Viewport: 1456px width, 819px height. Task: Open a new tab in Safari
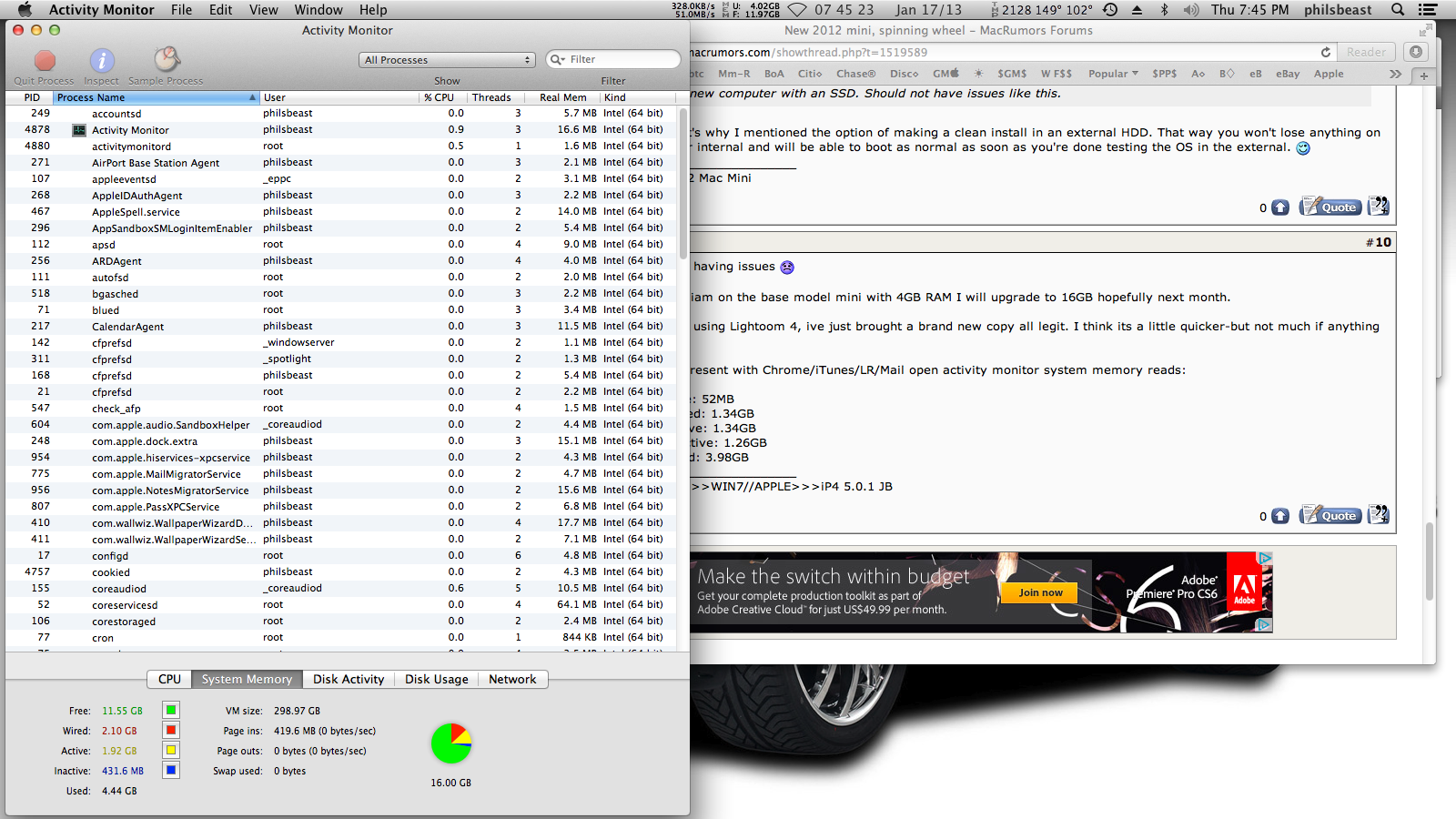[x=1424, y=75]
